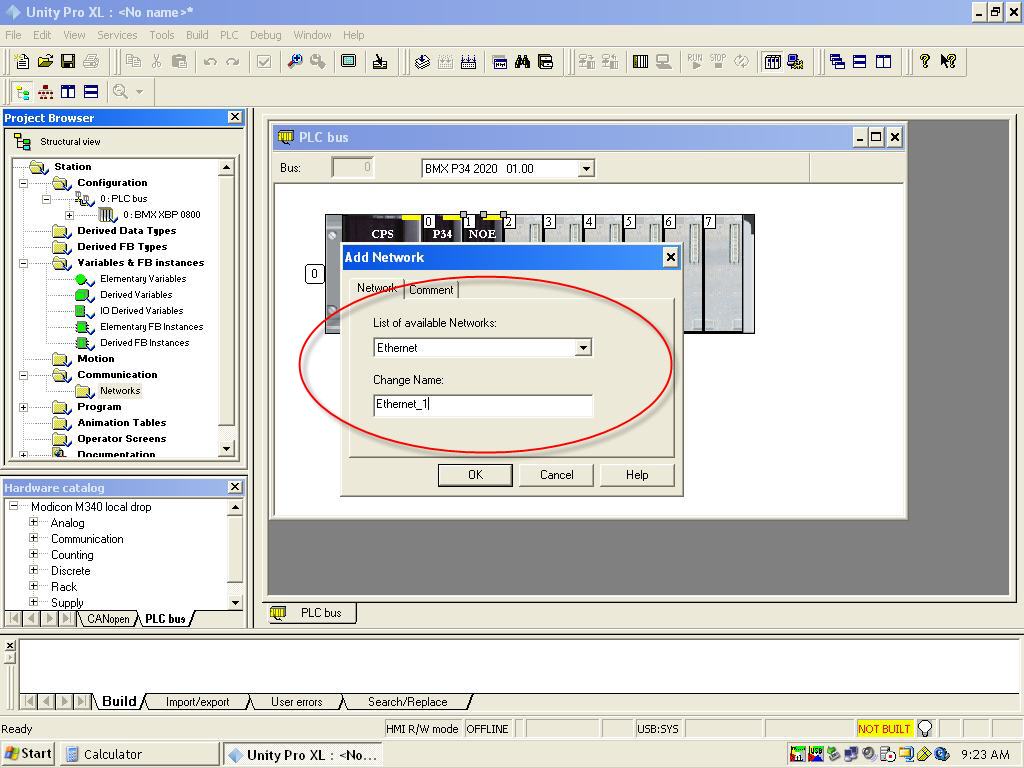The height and width of the screenshot is (768, 1024).
Task: Click the Windows Start button
Action: [x=28, y=754]
